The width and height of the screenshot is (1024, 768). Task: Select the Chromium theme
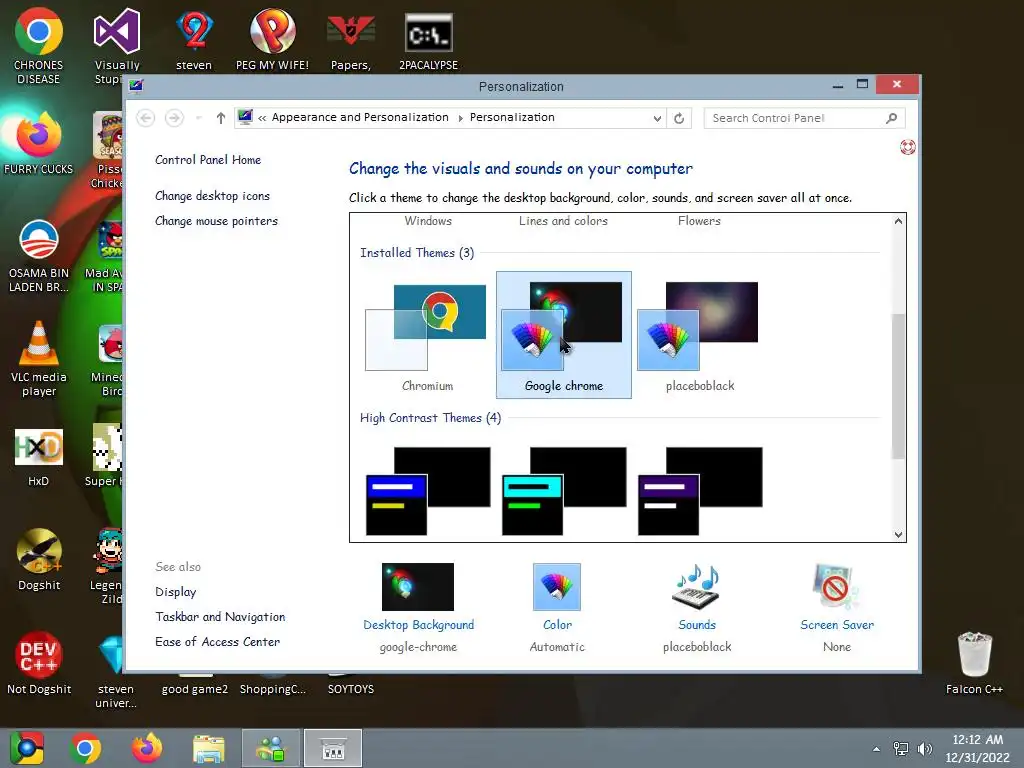[427, 334]
